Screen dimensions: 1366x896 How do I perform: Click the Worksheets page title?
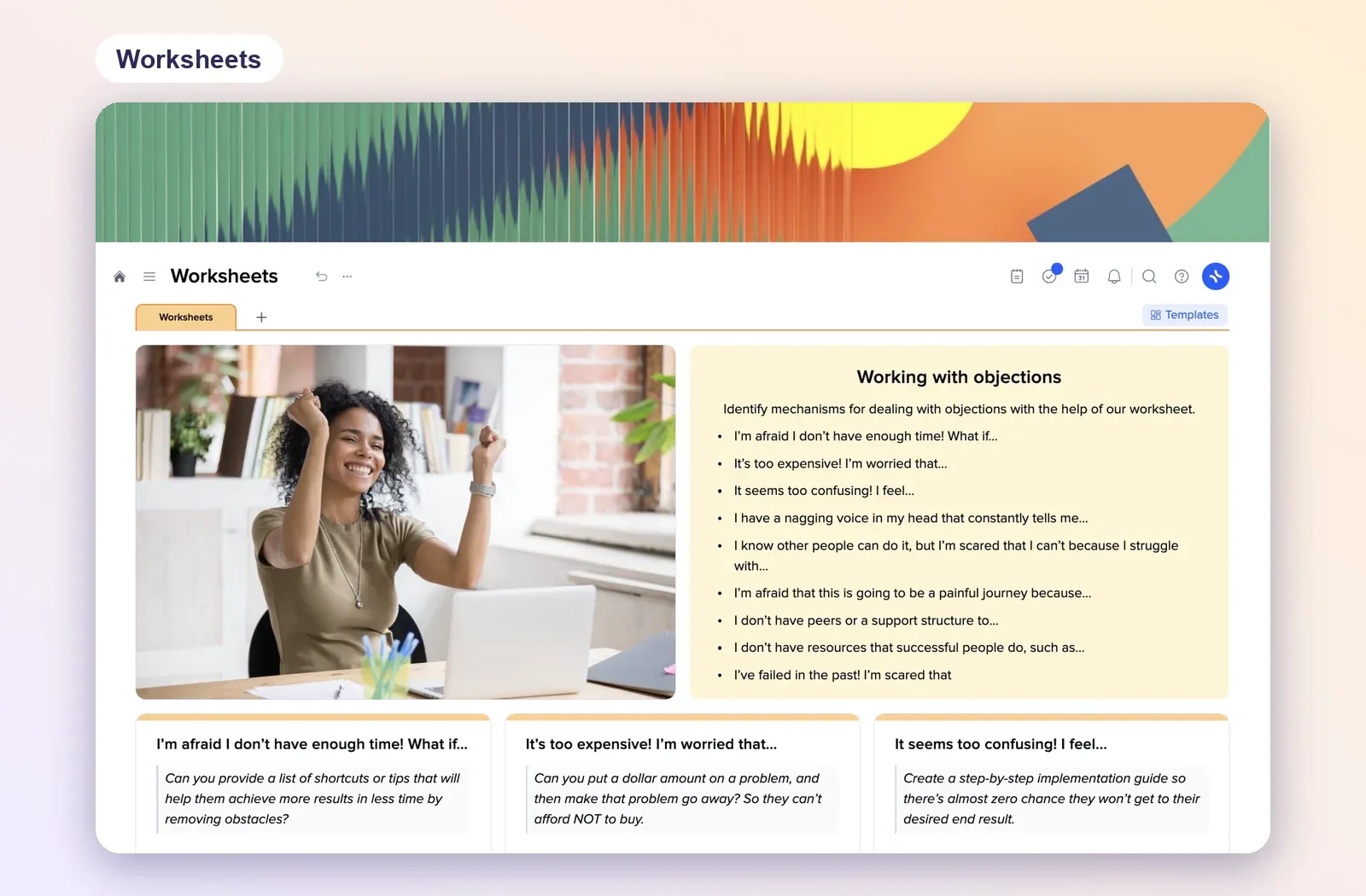225,276
